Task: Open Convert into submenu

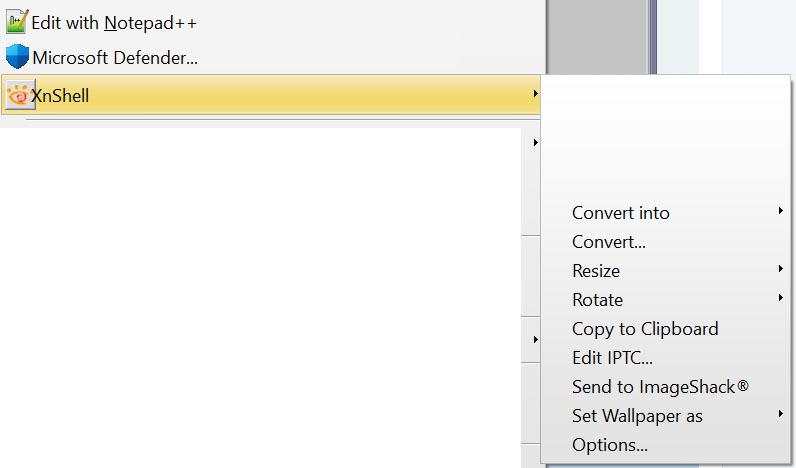Action: click(x=620, y=213)
